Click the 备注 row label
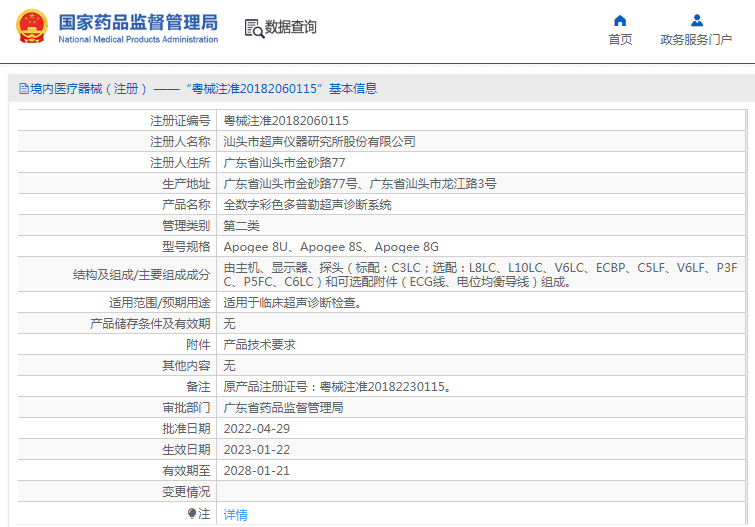 point(198,387)
